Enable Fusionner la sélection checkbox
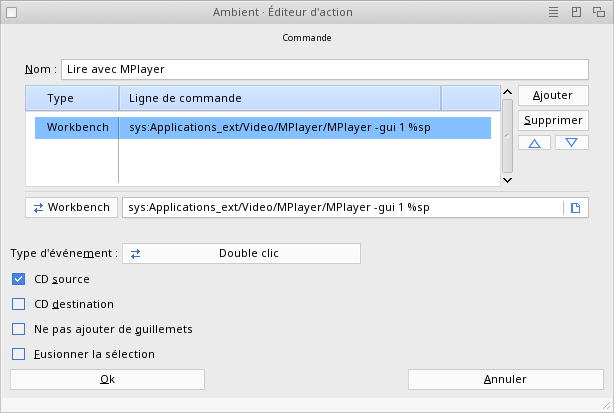This screenshot has width=614, height=413. point(18,354)
